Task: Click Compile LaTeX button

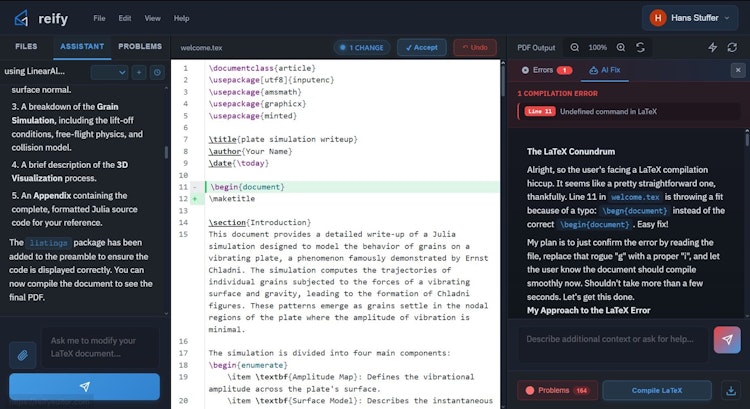Action: tap(657, 390)
